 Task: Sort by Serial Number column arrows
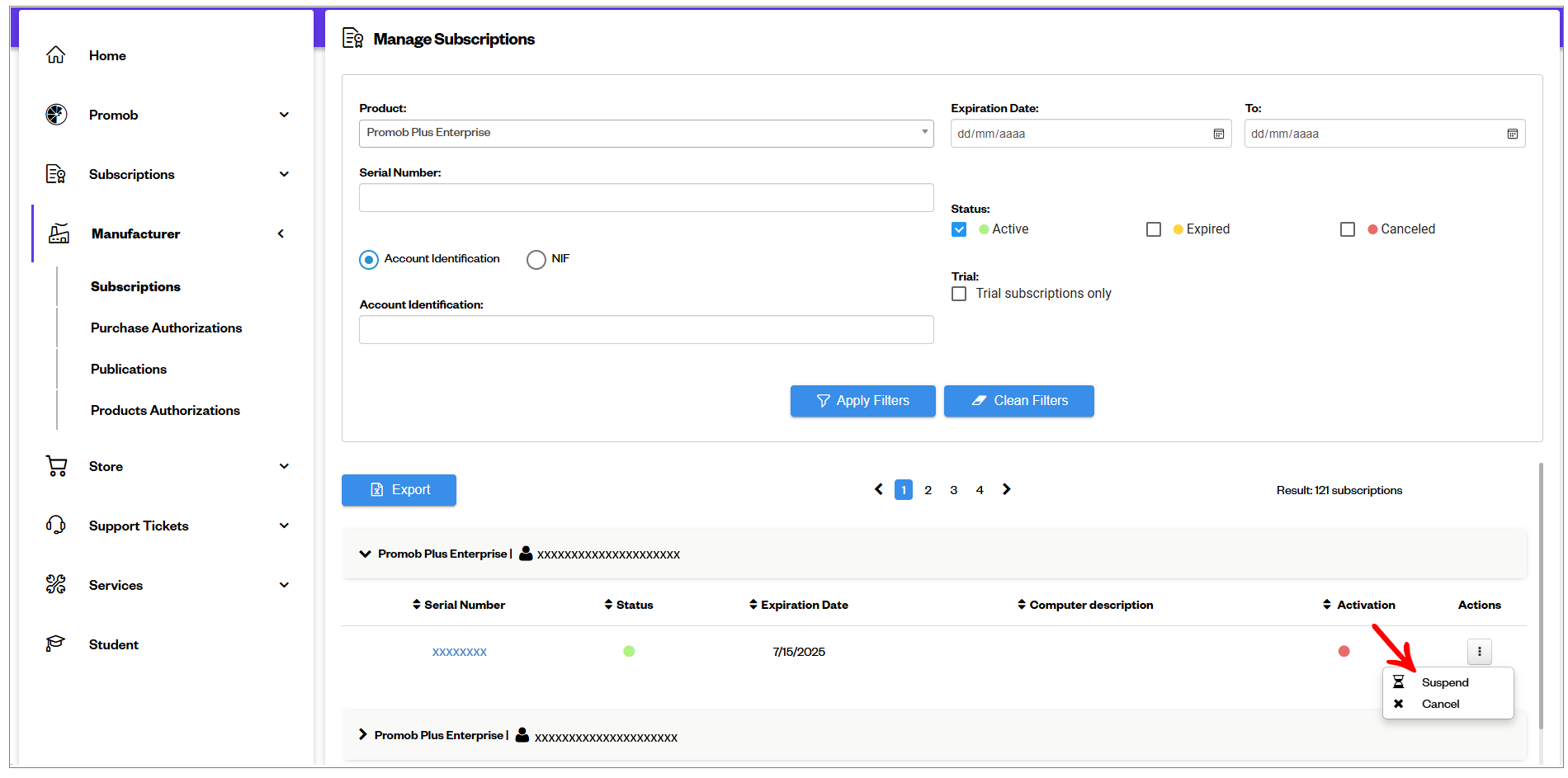(x=417, y=605)
